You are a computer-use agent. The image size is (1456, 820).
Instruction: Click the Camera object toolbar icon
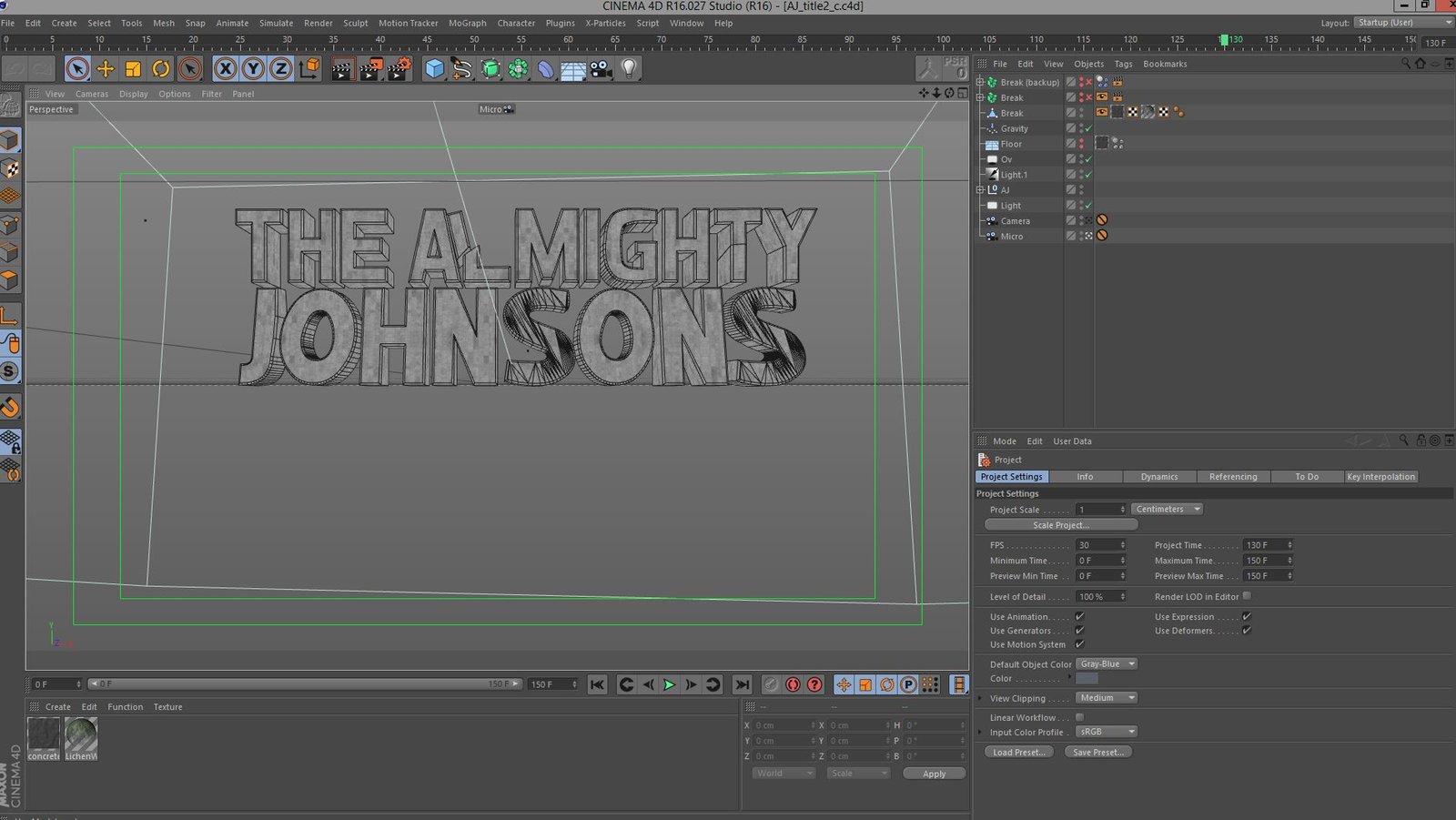click(x=601, y=69)
